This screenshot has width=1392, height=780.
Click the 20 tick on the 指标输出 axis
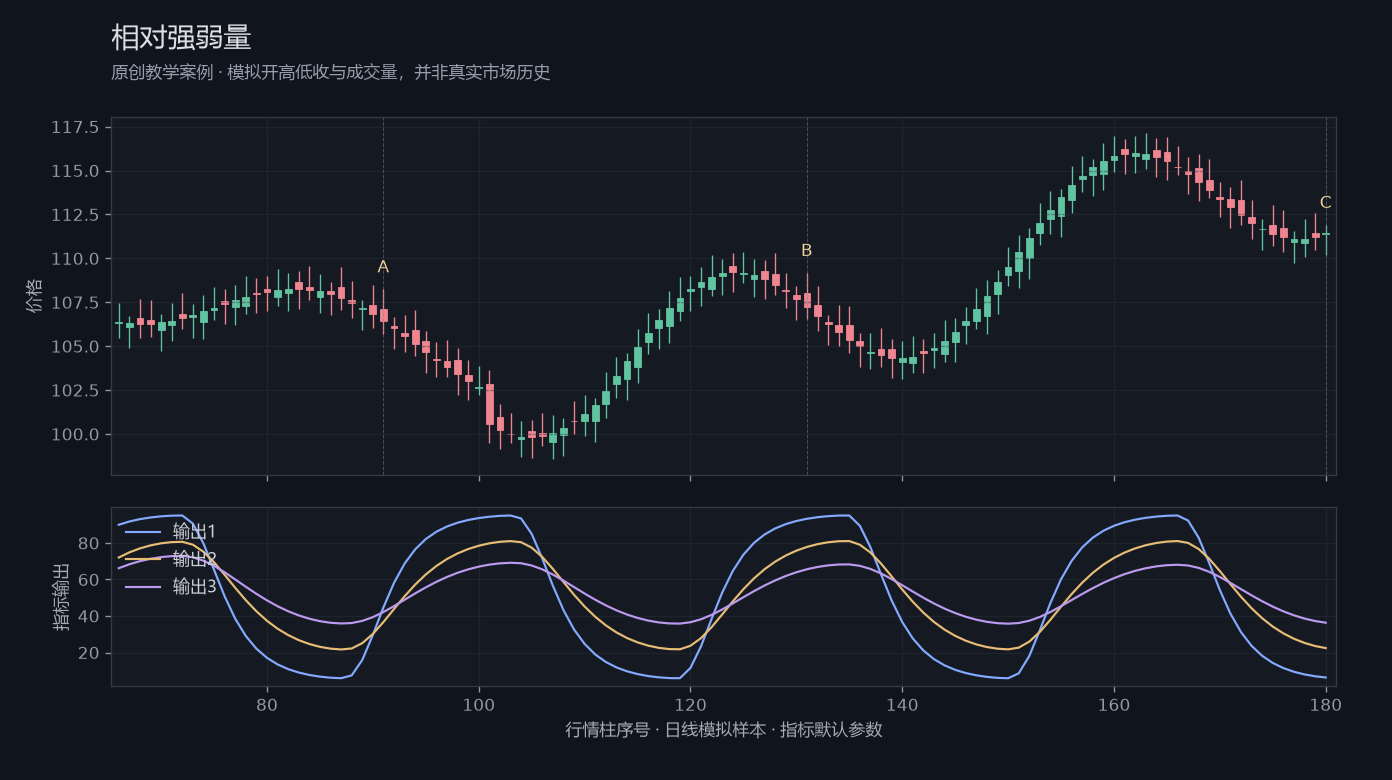point(88,653)
